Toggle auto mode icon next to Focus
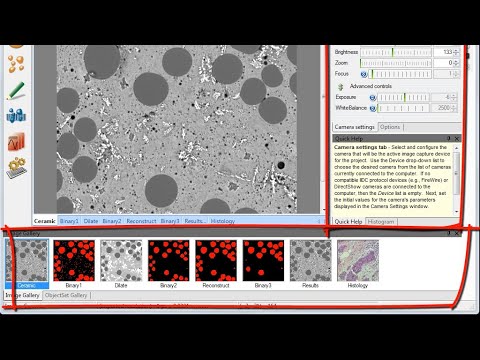480x360 pixels. click(x=364, y=74)
